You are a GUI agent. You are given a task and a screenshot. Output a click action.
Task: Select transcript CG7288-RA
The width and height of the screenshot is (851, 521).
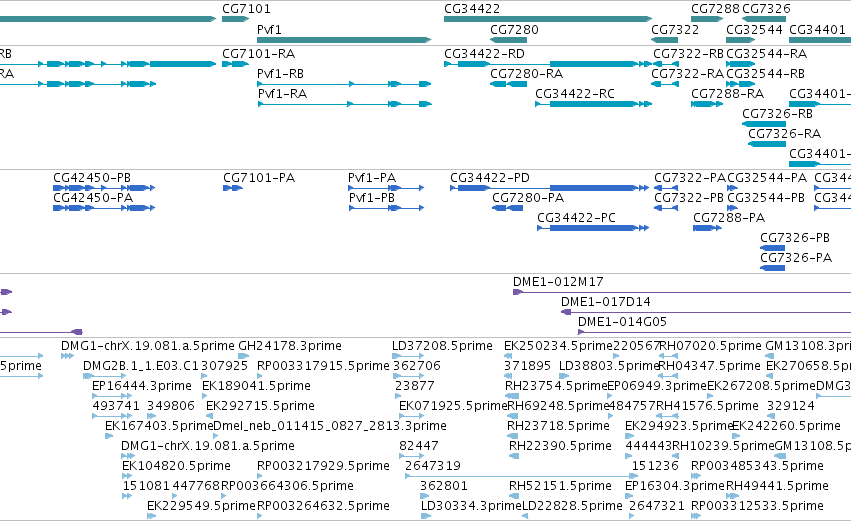click(727, 94)
